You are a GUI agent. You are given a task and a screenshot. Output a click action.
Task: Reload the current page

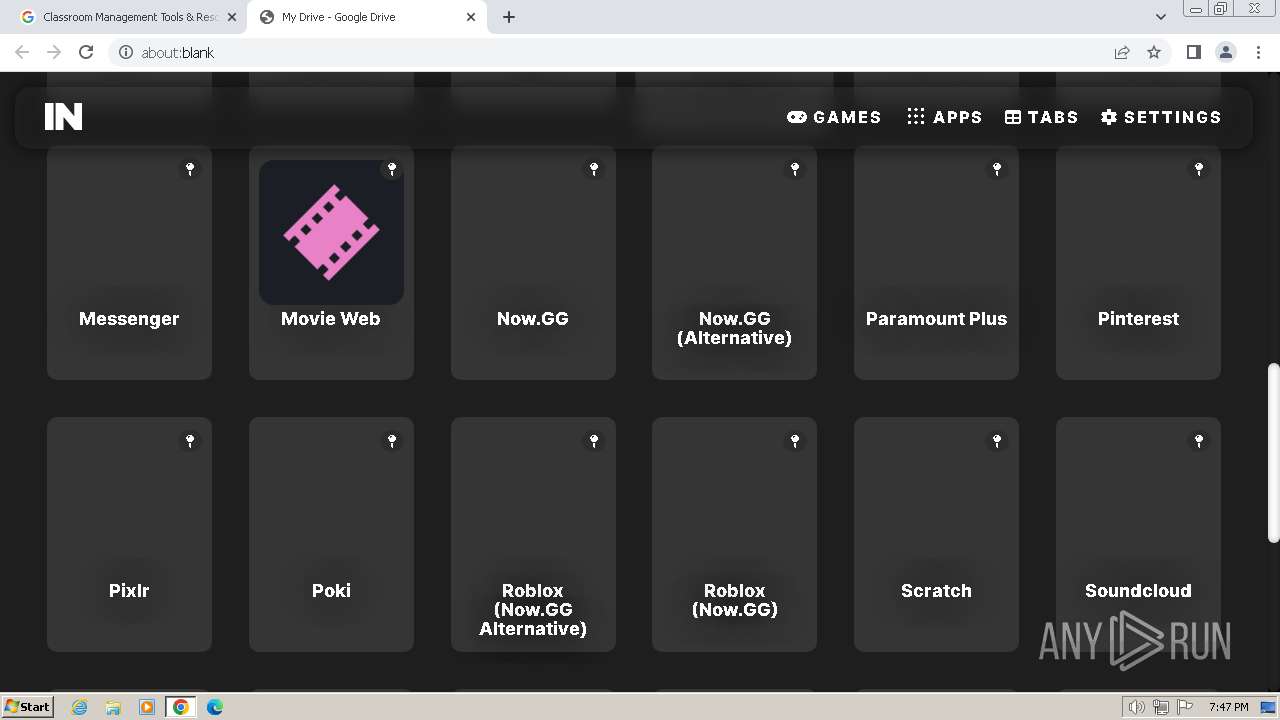pos(86,52)
